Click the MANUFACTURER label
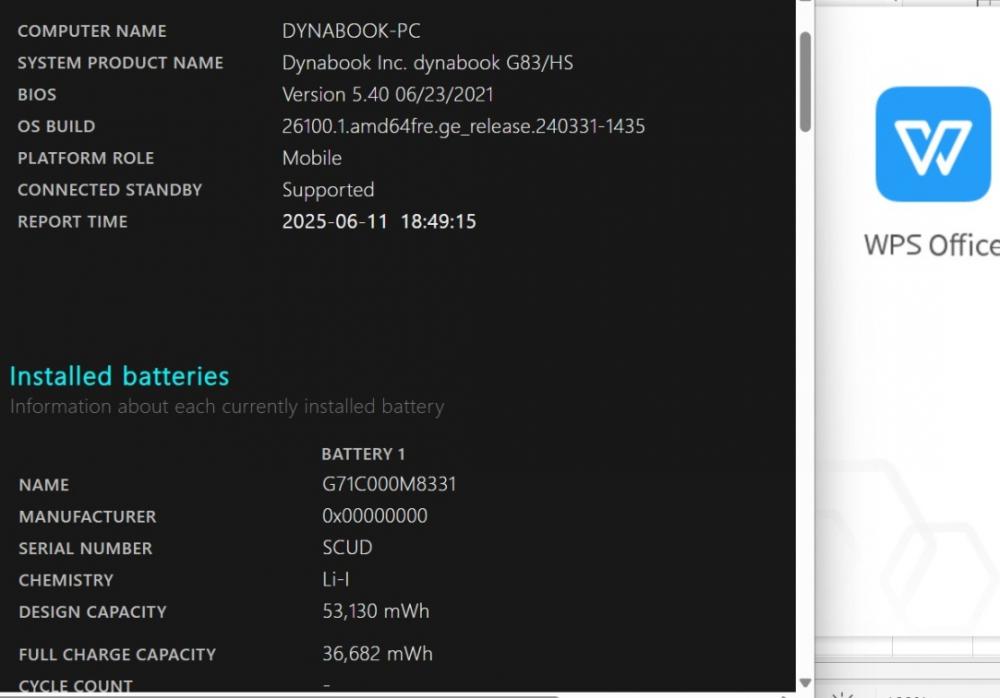1000x698 pixels. click(87, 517)
